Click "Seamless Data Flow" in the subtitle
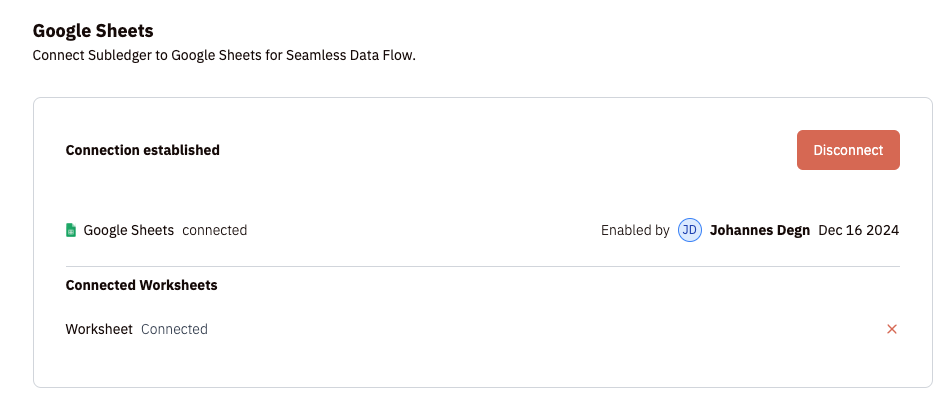This screenshot has width=943, height=402. (x=351, y=56)
